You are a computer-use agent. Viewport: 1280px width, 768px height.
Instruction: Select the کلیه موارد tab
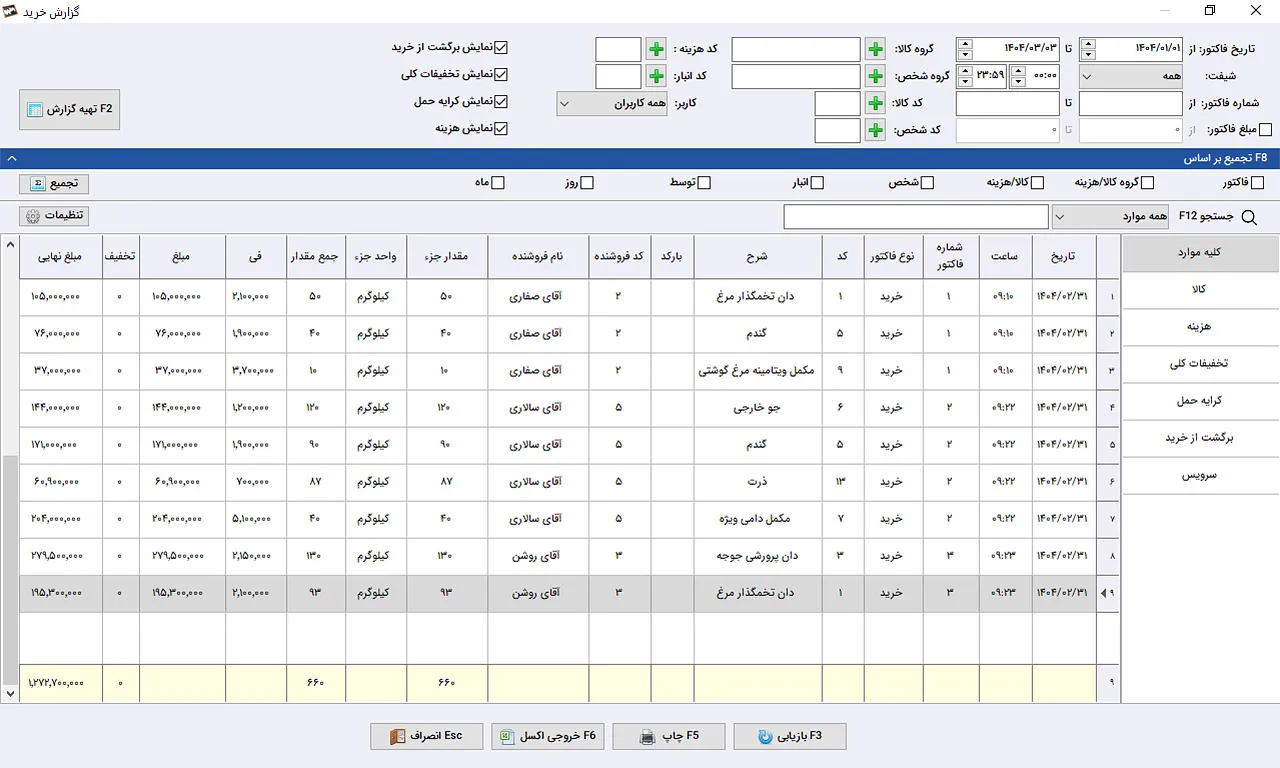[x=1201, y=252]
